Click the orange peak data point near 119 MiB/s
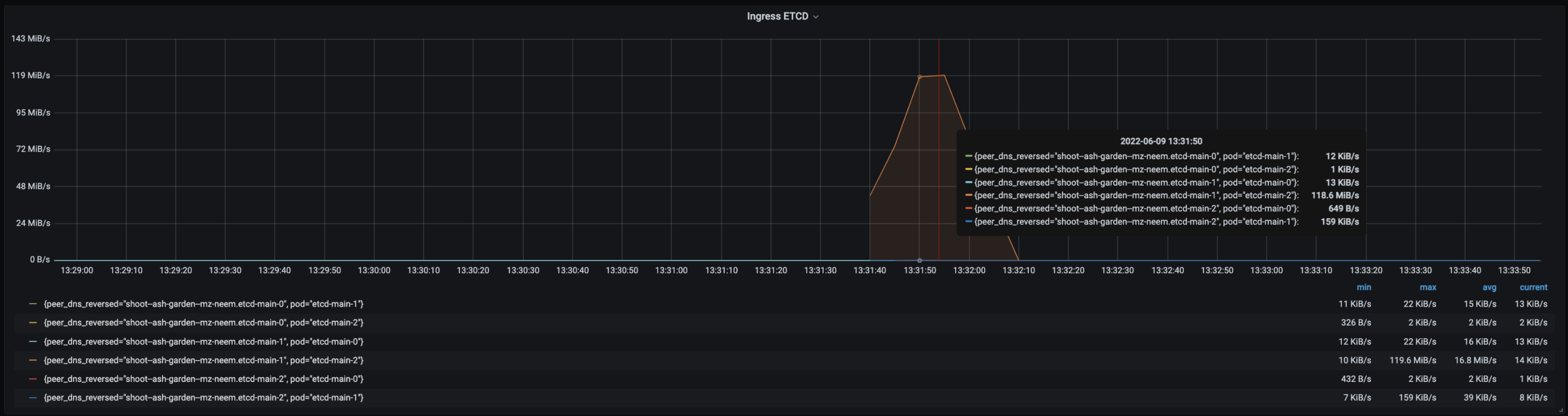Viewport: 1568px width, 416px height. tap(919, 77)
